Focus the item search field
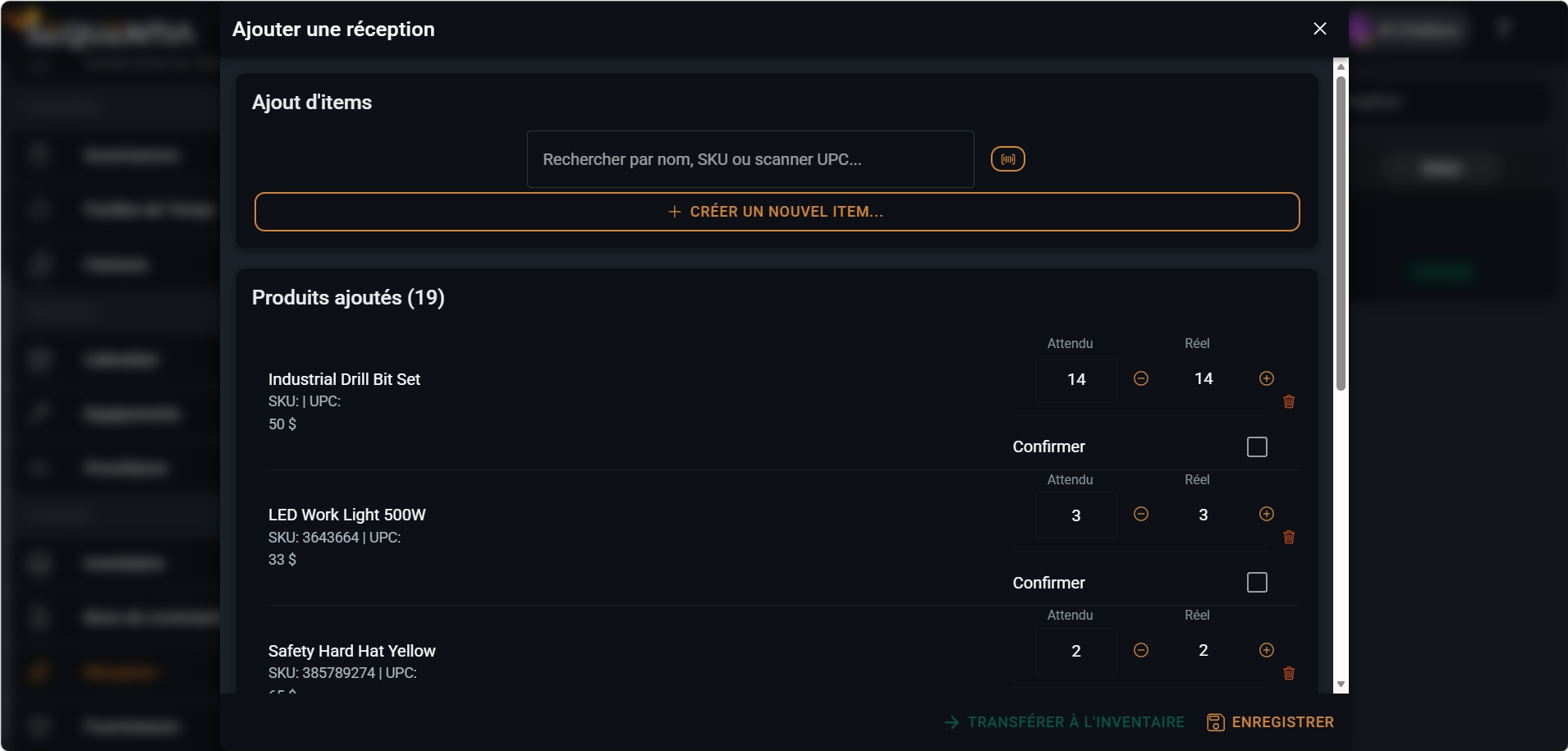This screenshot has width=1568, height=751. 750,159
